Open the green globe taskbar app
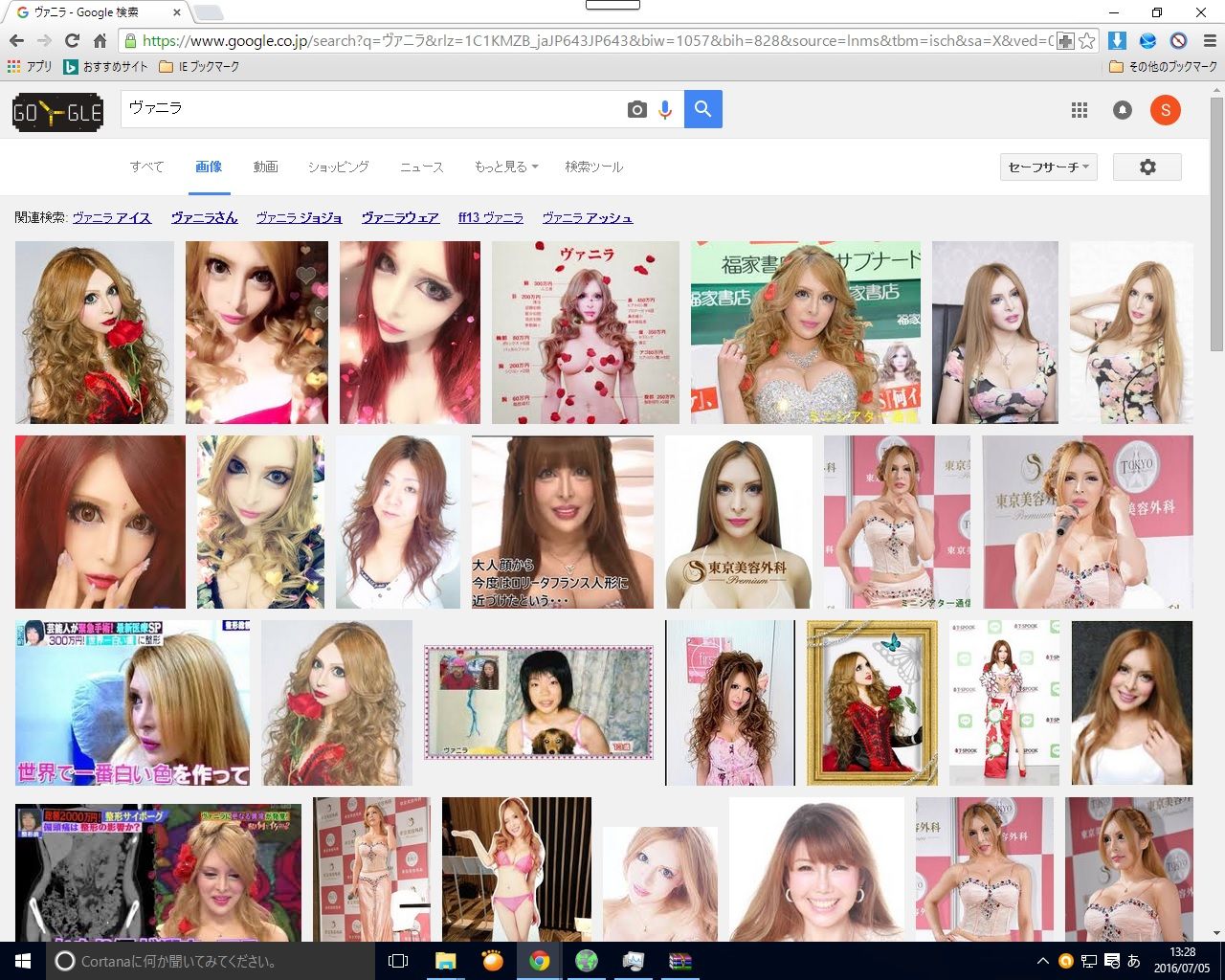Viewport: 1225px width, 980px height. pyautogui.click(x=587, y=961)
